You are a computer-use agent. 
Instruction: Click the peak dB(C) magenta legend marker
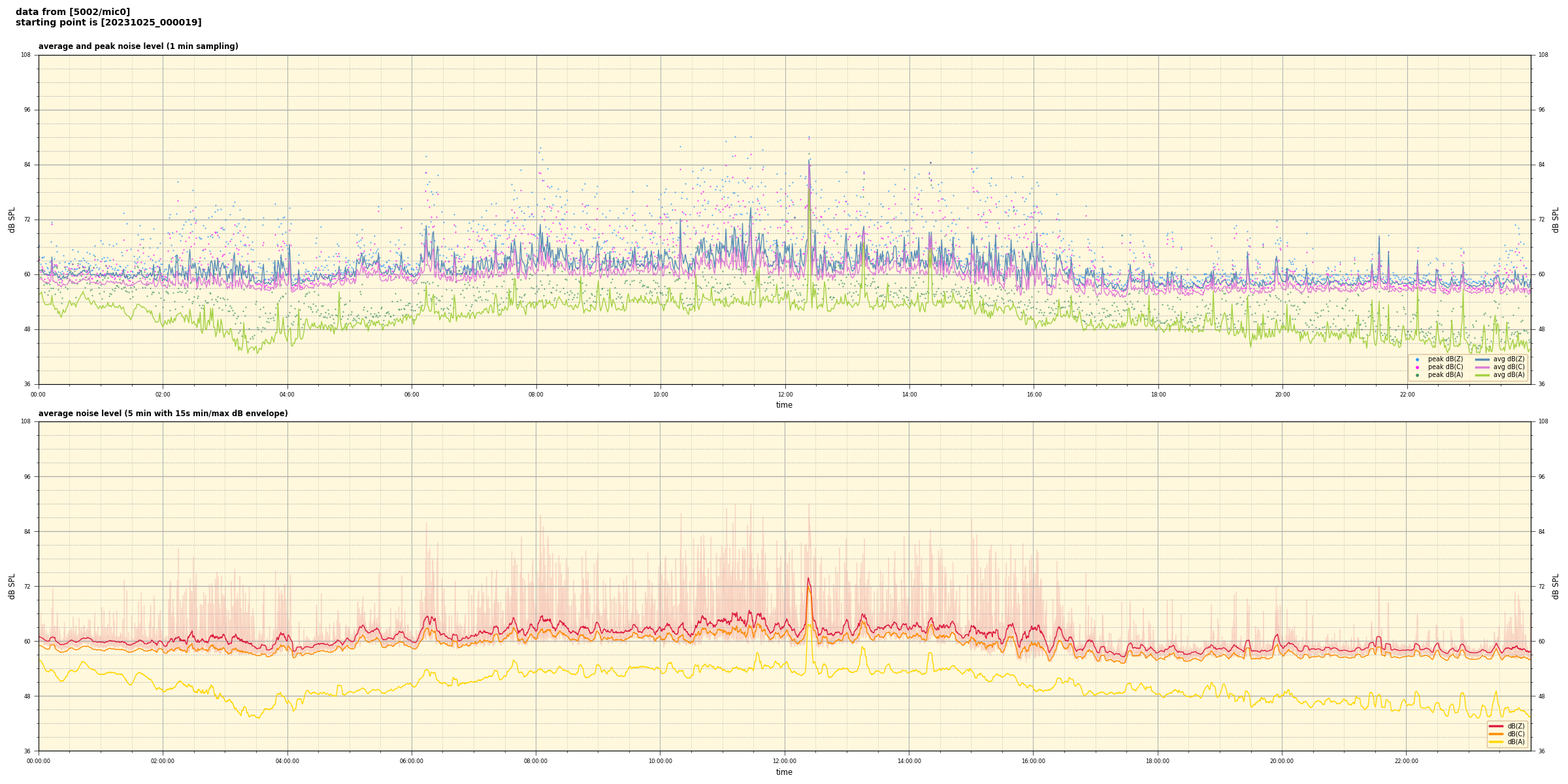pos(1416,367)
